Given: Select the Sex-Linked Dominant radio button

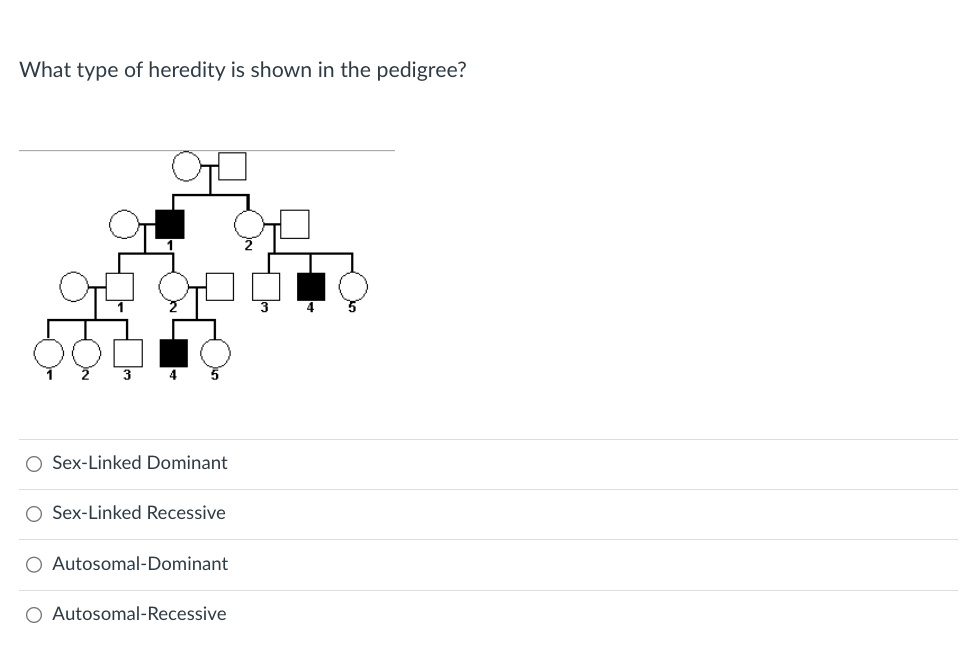Looking at the screenshot, I should (34, 463).
